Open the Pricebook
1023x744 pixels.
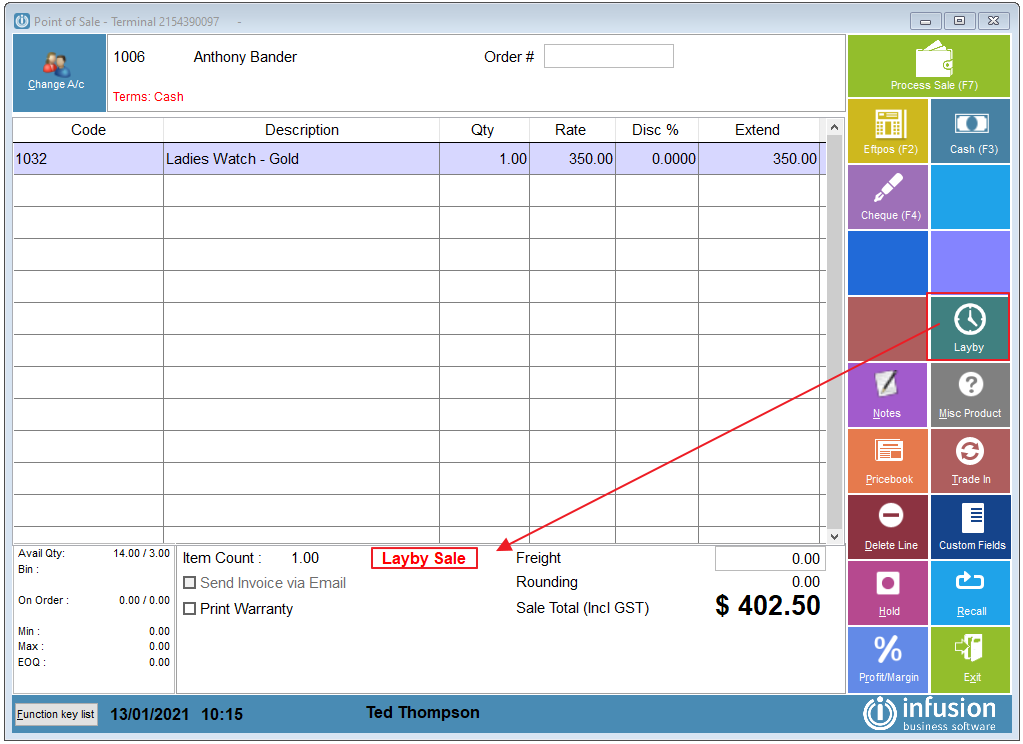(887, 460)
